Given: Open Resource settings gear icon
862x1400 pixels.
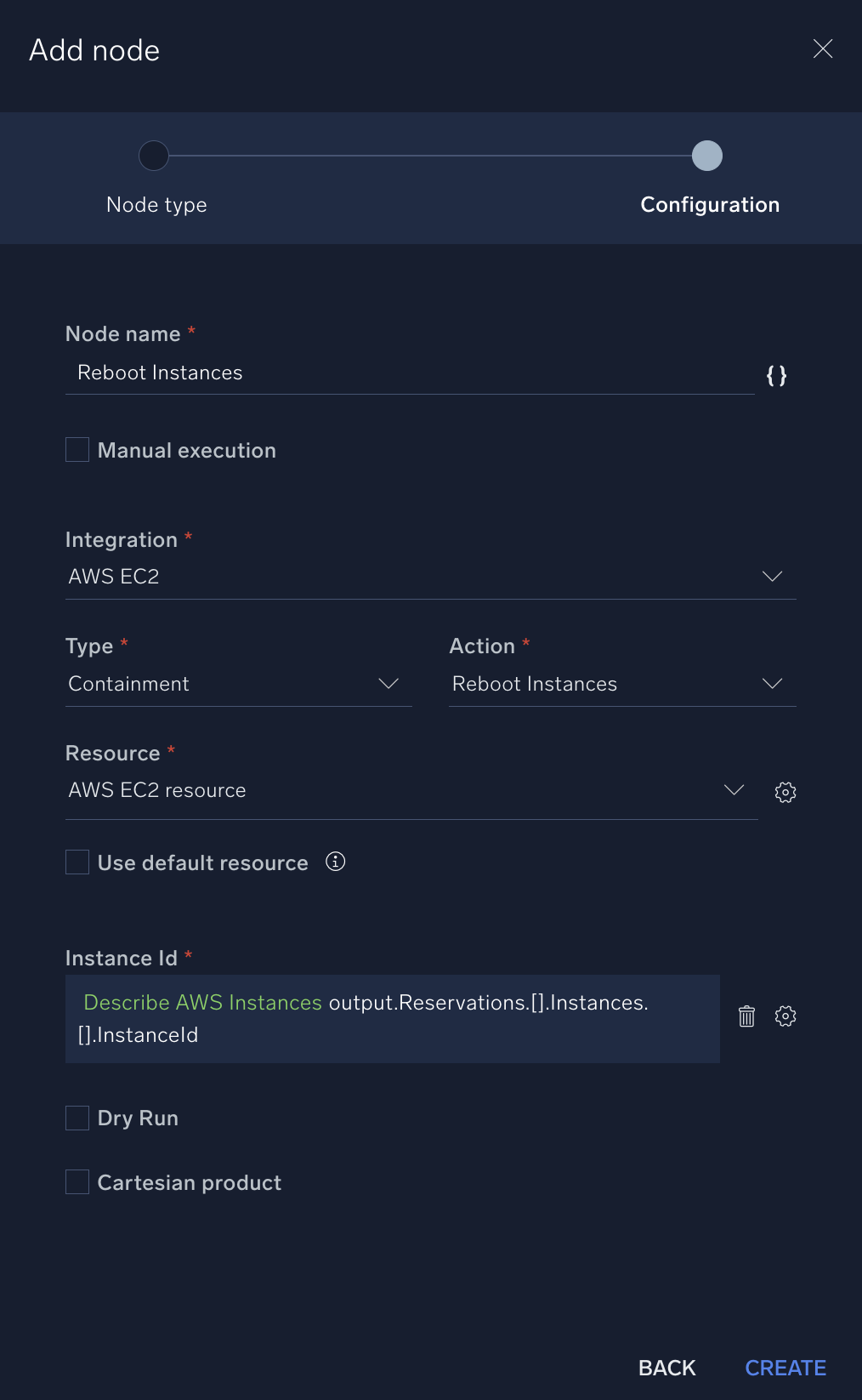Looking at the screenshot, I should click(785, 792).
